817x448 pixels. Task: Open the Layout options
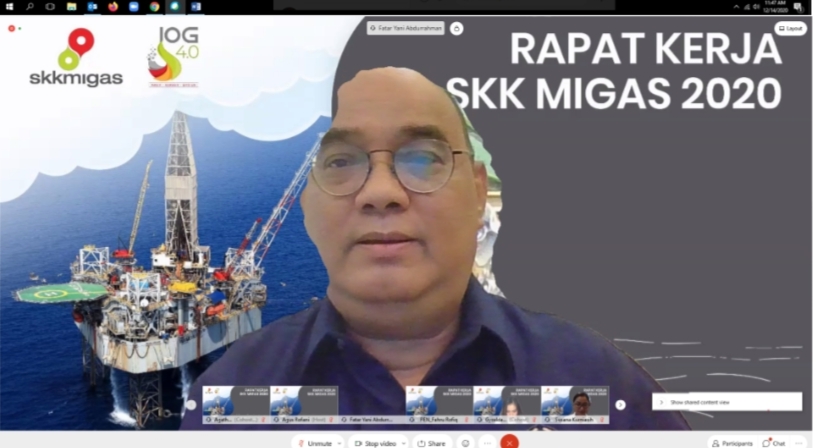pyautogui.click(x=790, y=28)
